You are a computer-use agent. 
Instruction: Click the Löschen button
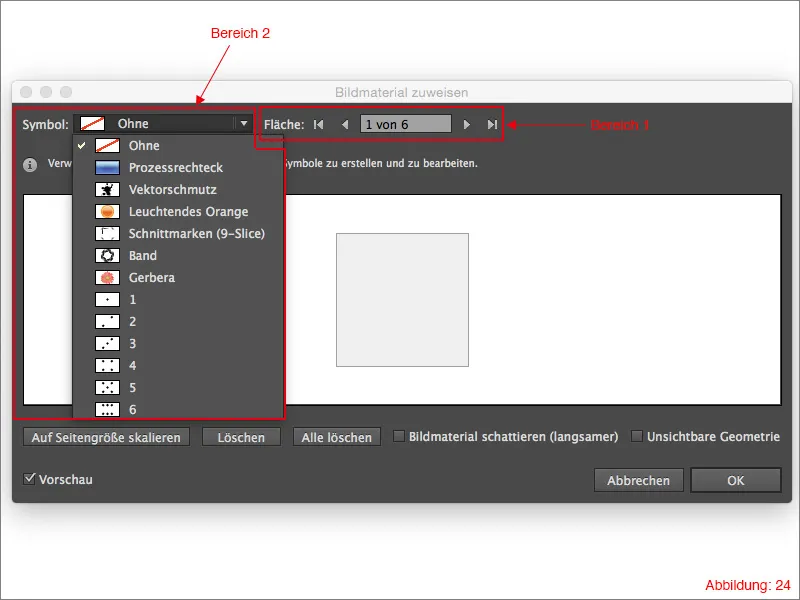pos(241,437)
